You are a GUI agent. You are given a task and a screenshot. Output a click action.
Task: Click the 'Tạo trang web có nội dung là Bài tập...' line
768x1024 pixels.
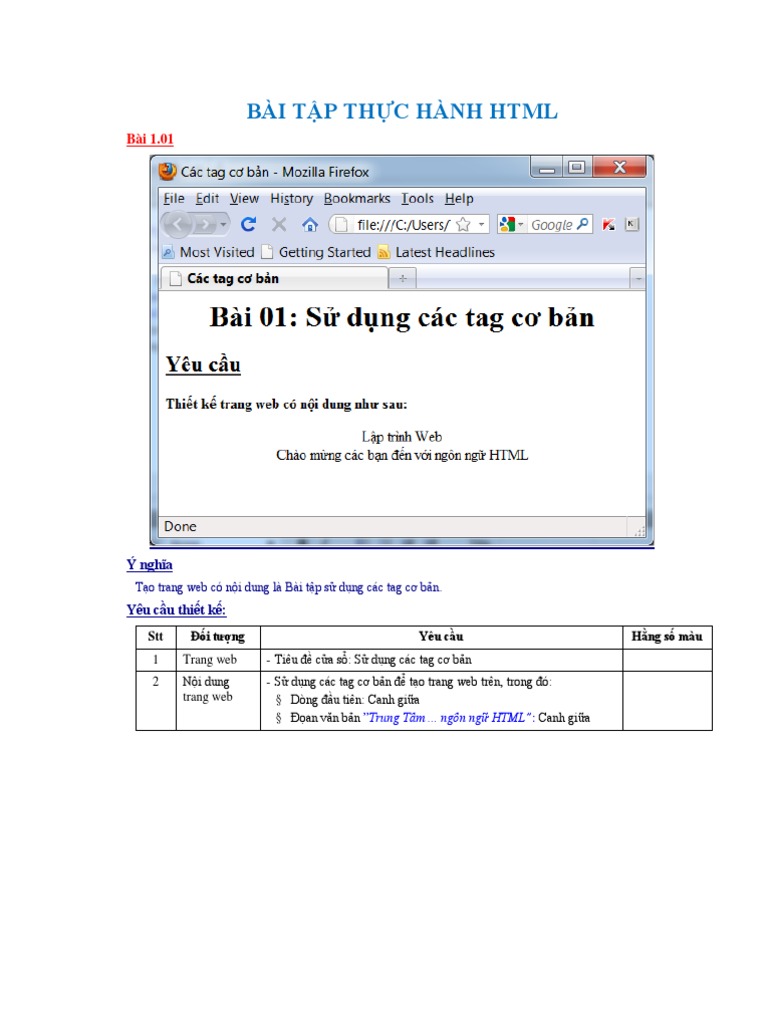click(288, 587)
